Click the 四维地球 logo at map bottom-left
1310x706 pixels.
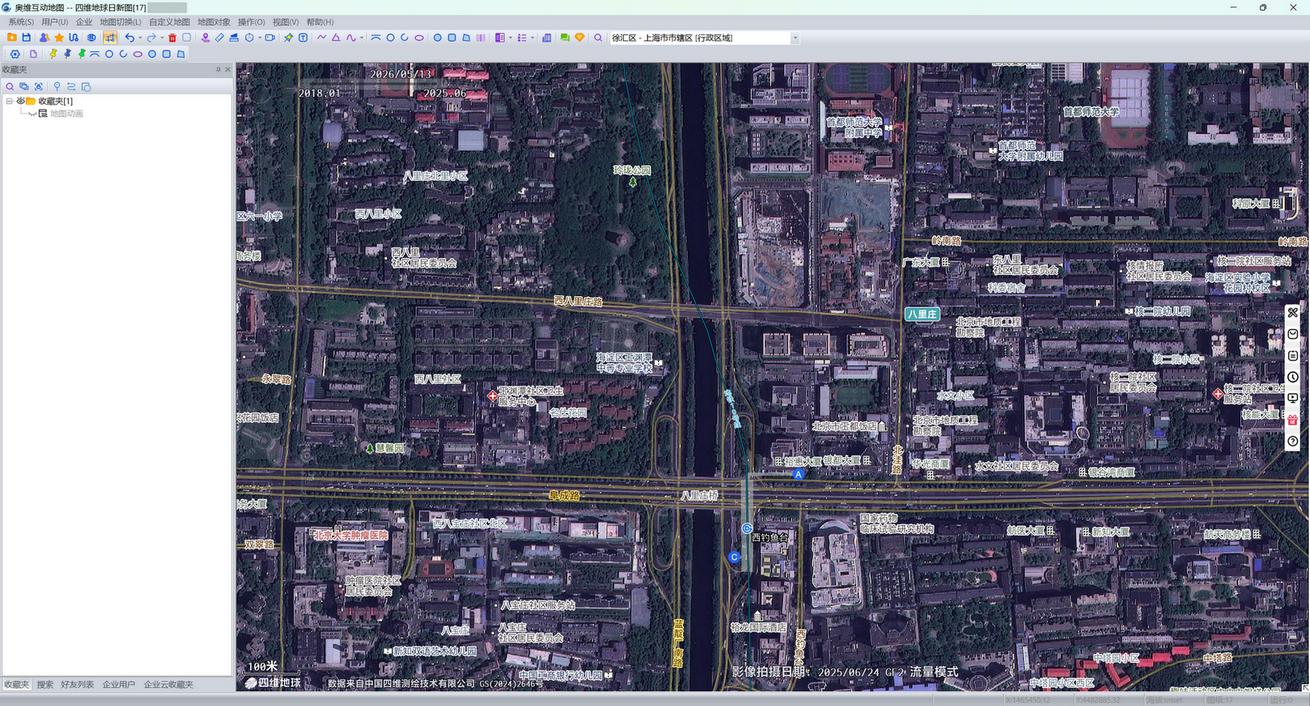(272, 683)
